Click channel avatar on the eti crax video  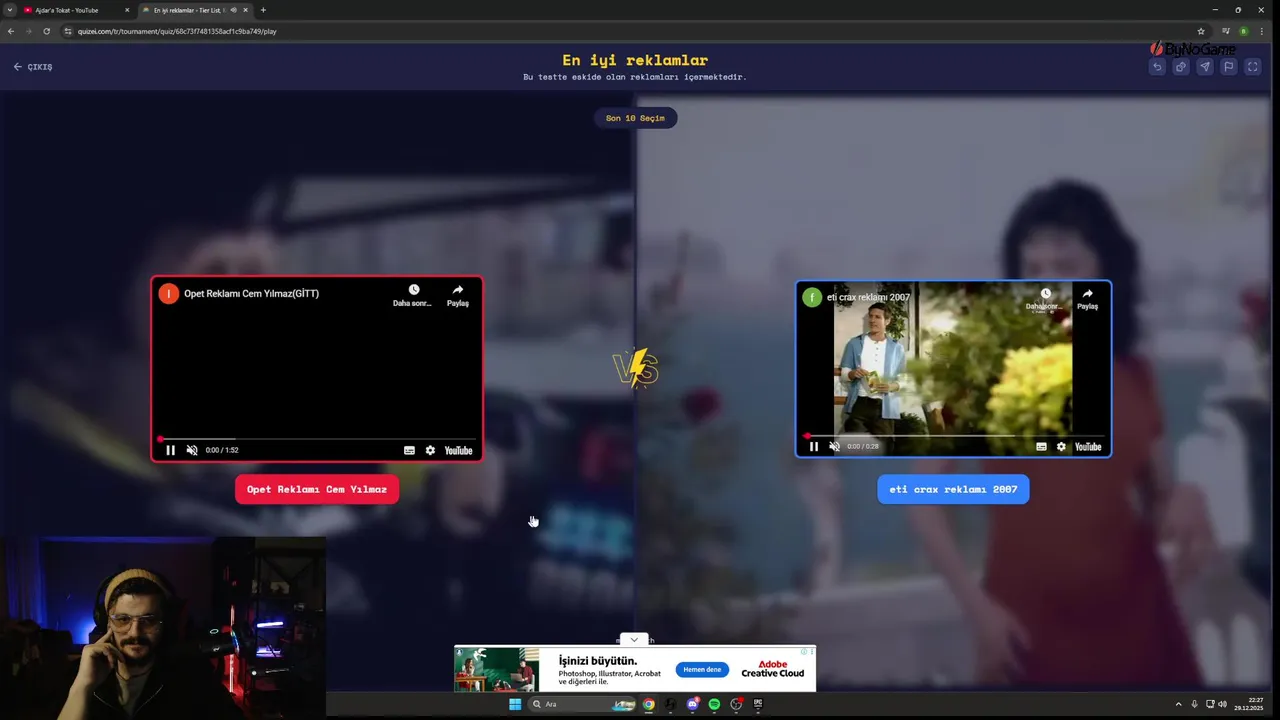click(x=813, y=297)
